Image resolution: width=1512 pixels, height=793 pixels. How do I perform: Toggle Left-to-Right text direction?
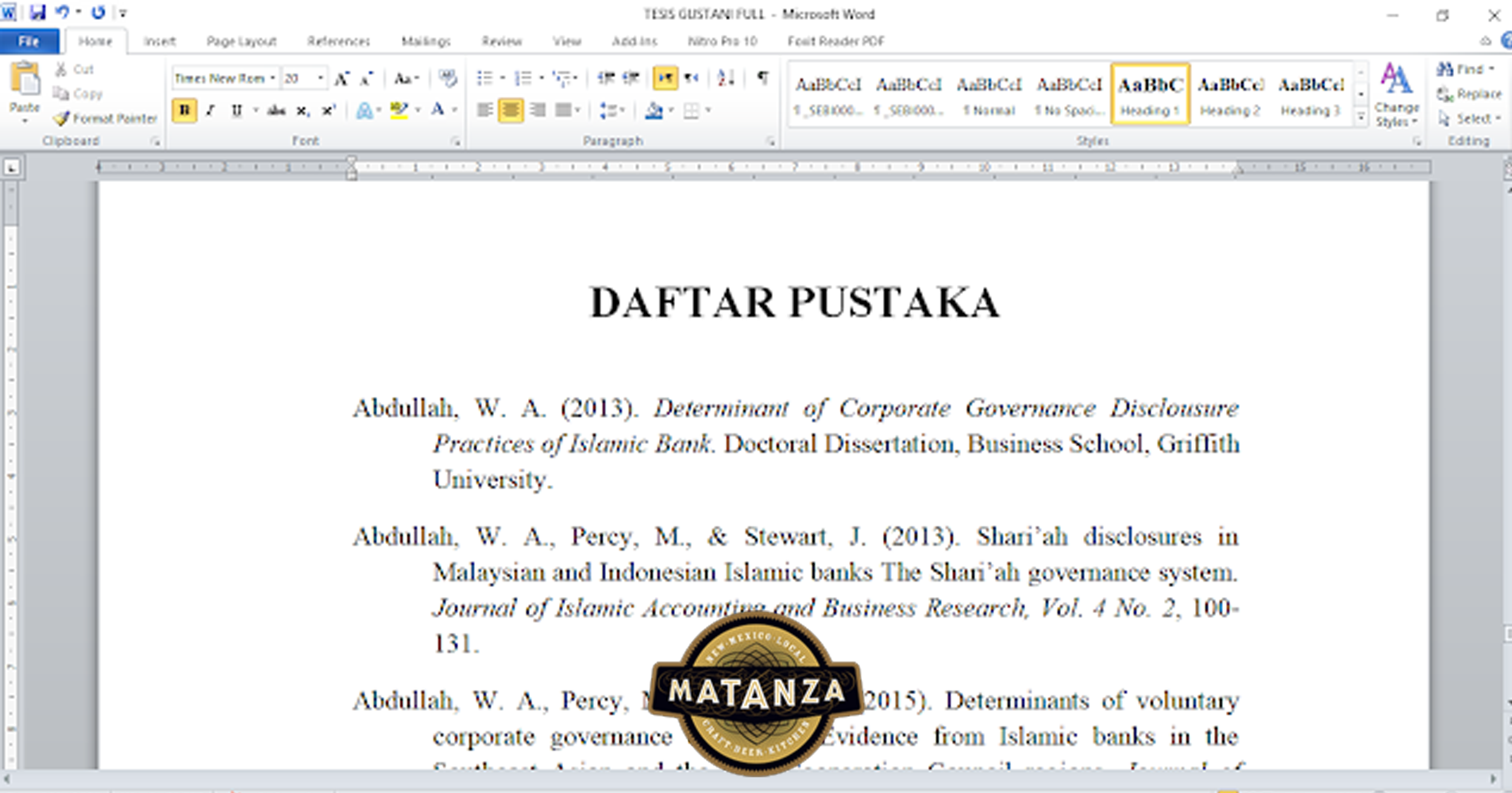[x=665, y=78]
